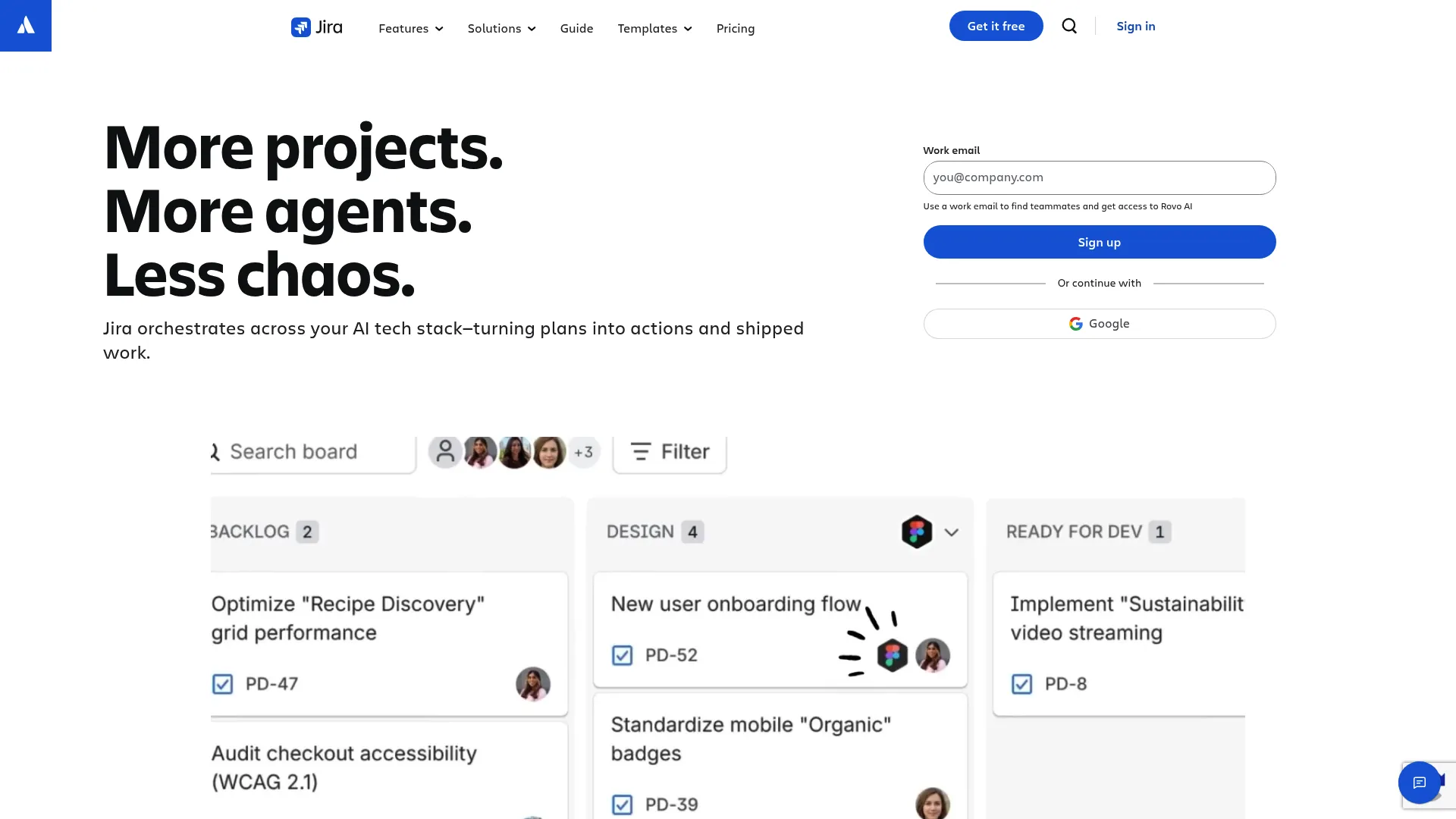Open the 'Implement Sustainability video streaming' card
Screen dimensions: 1456x819
pos(1119,644)
